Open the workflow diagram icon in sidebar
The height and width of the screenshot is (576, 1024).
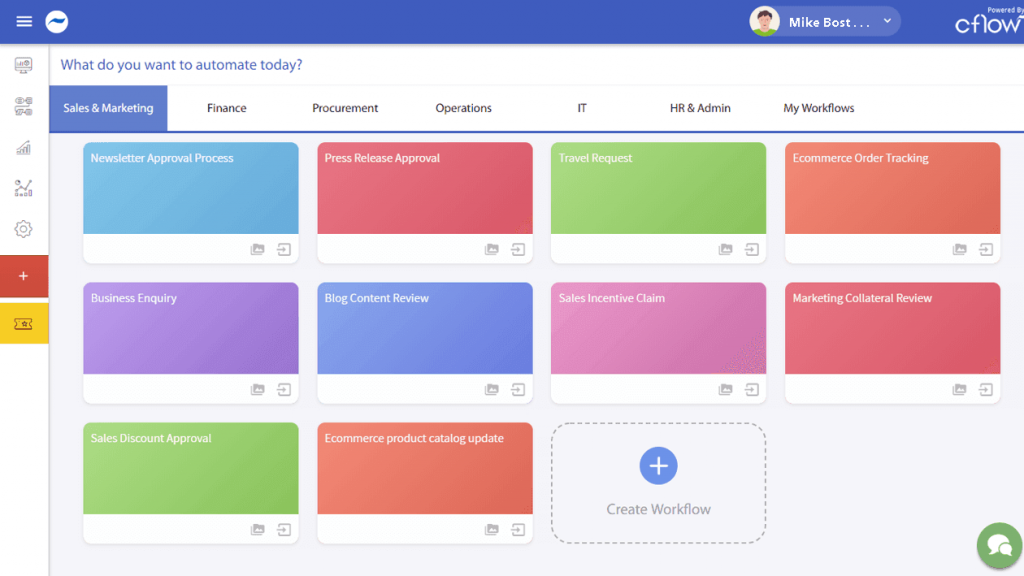click(x=23, y=106)
